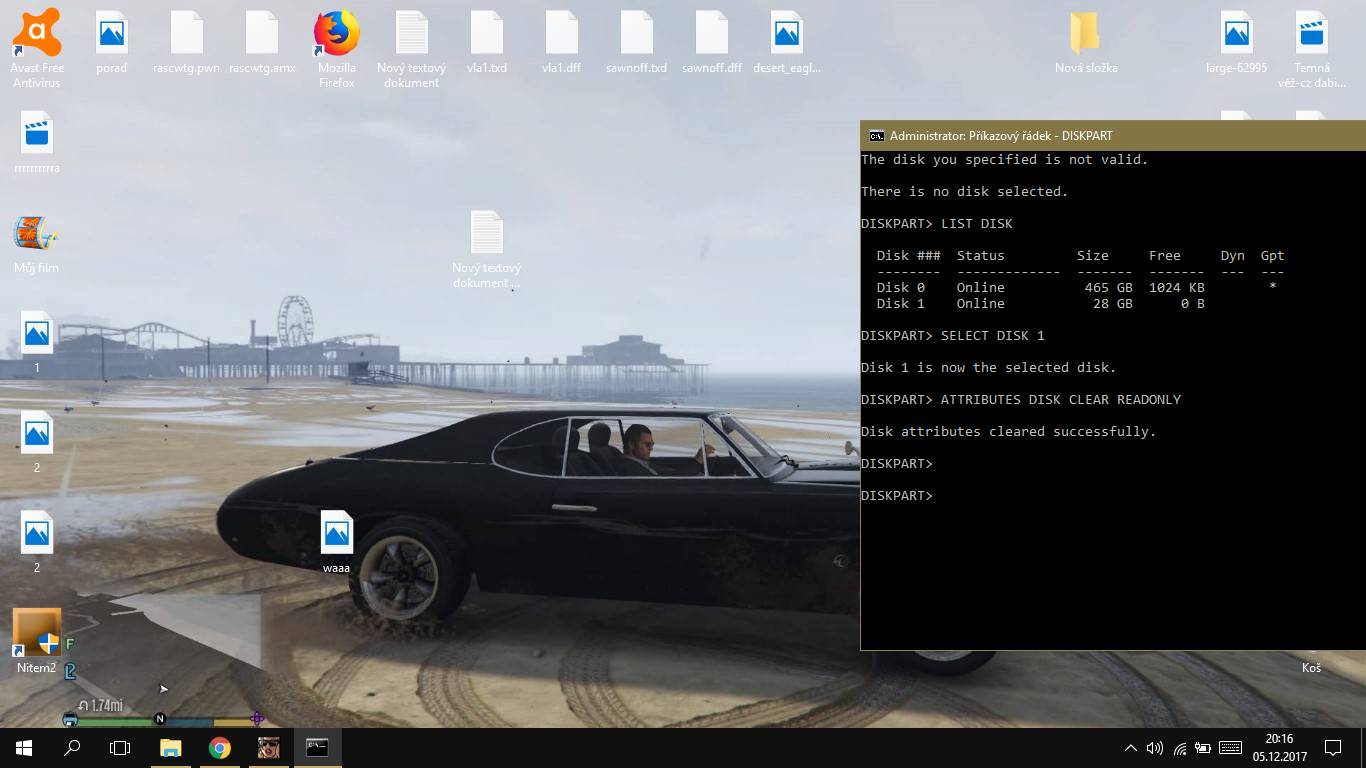Click the text "There is no disk selected."
This screenshot has width=1366, height=768.
point(964,192)
